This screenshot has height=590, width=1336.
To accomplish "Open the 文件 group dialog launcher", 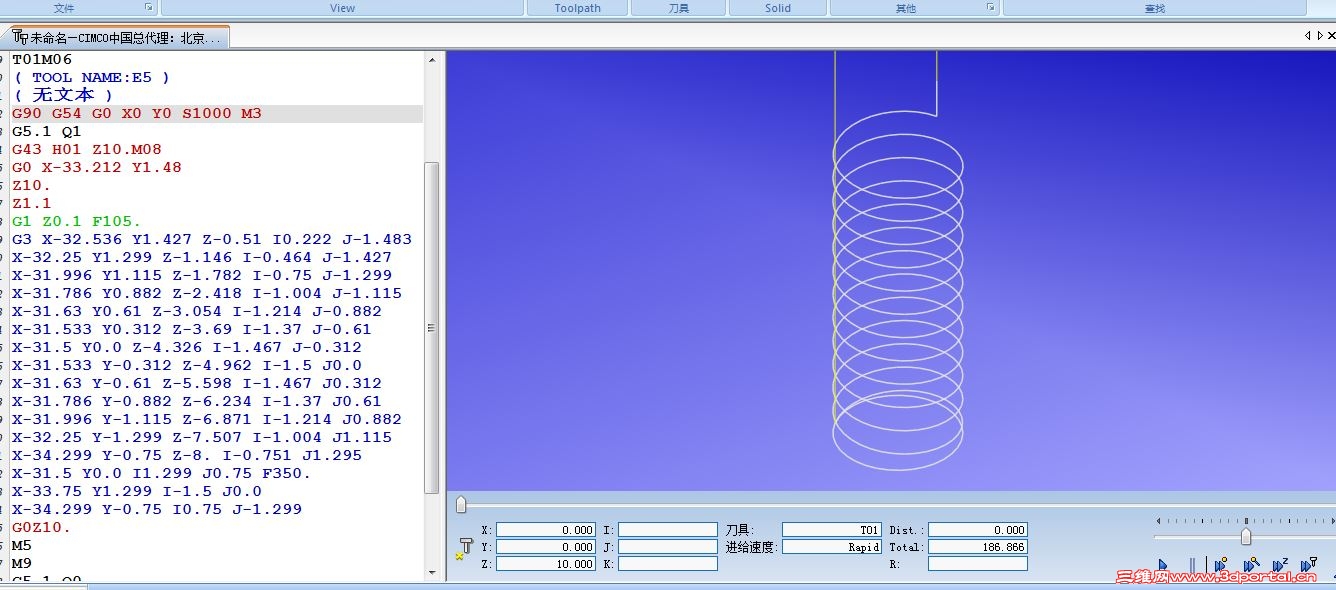I will [x=148, y=7].
